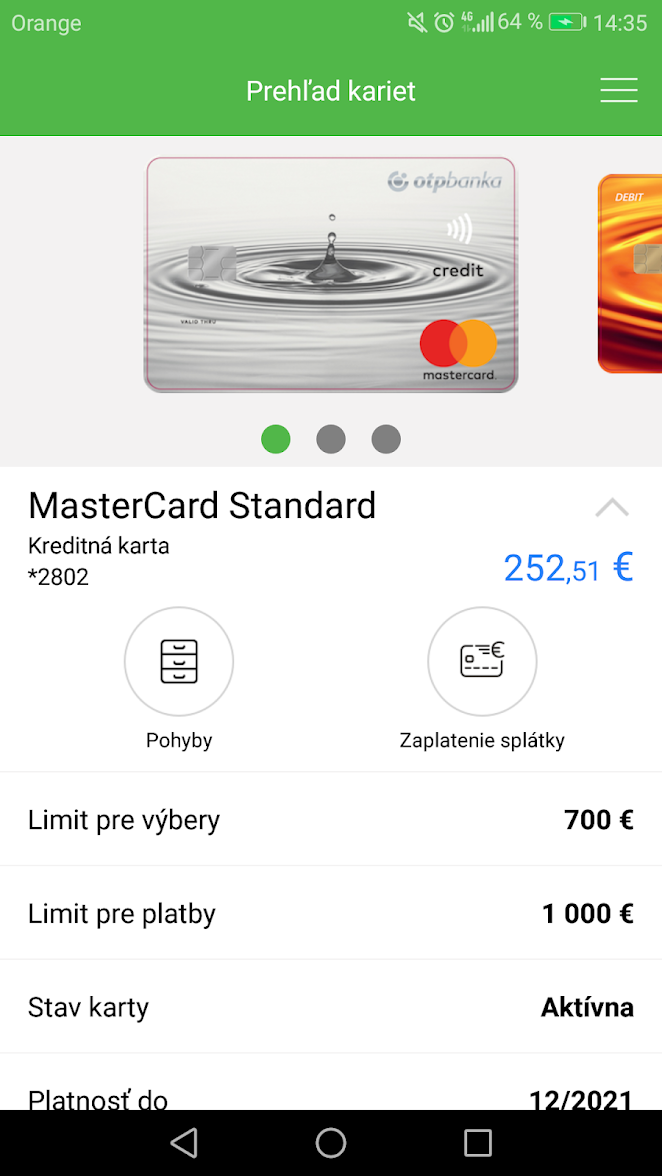This screenshot has width=662, height=1176.
Task: Tap the 252,51 € balance amount
Action: [x=568, y=568]
